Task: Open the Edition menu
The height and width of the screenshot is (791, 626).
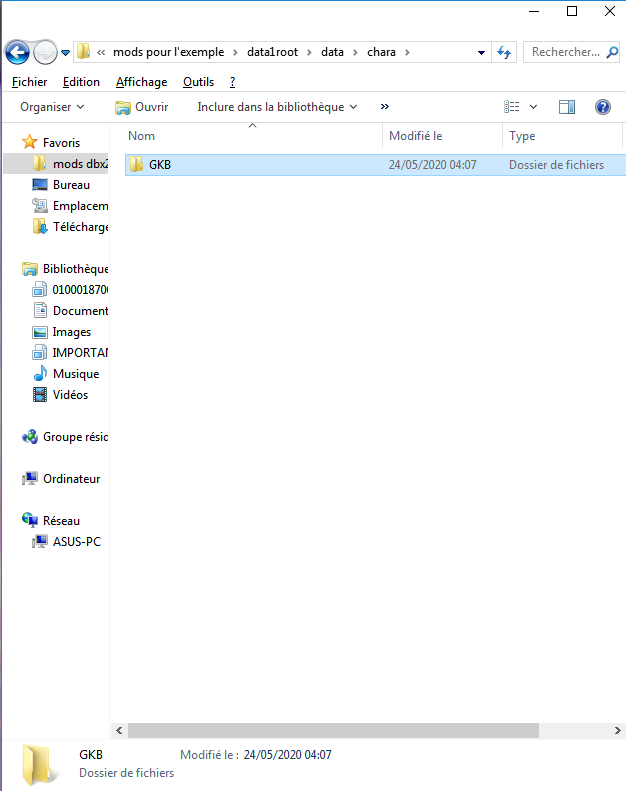Action: 81,82
